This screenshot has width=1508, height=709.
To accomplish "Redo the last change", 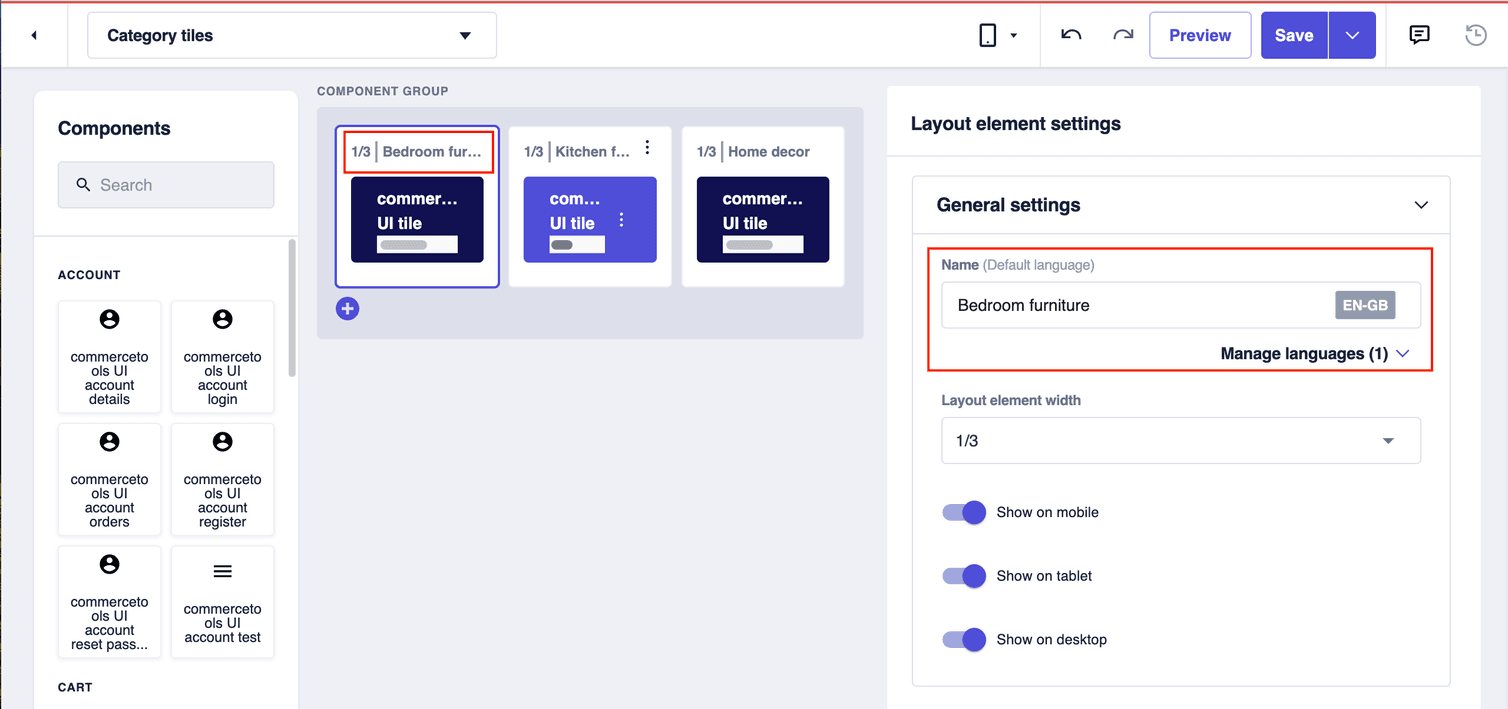I will click(x=1122, y=34).
